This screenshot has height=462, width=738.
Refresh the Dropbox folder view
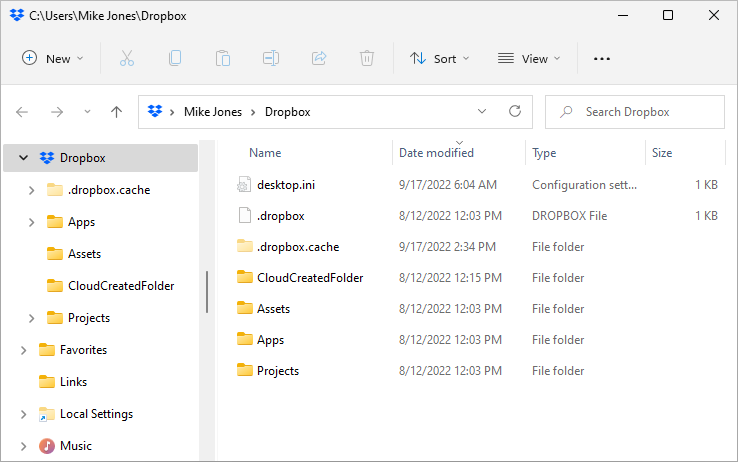pyautogui.click(x=515, y=112)
